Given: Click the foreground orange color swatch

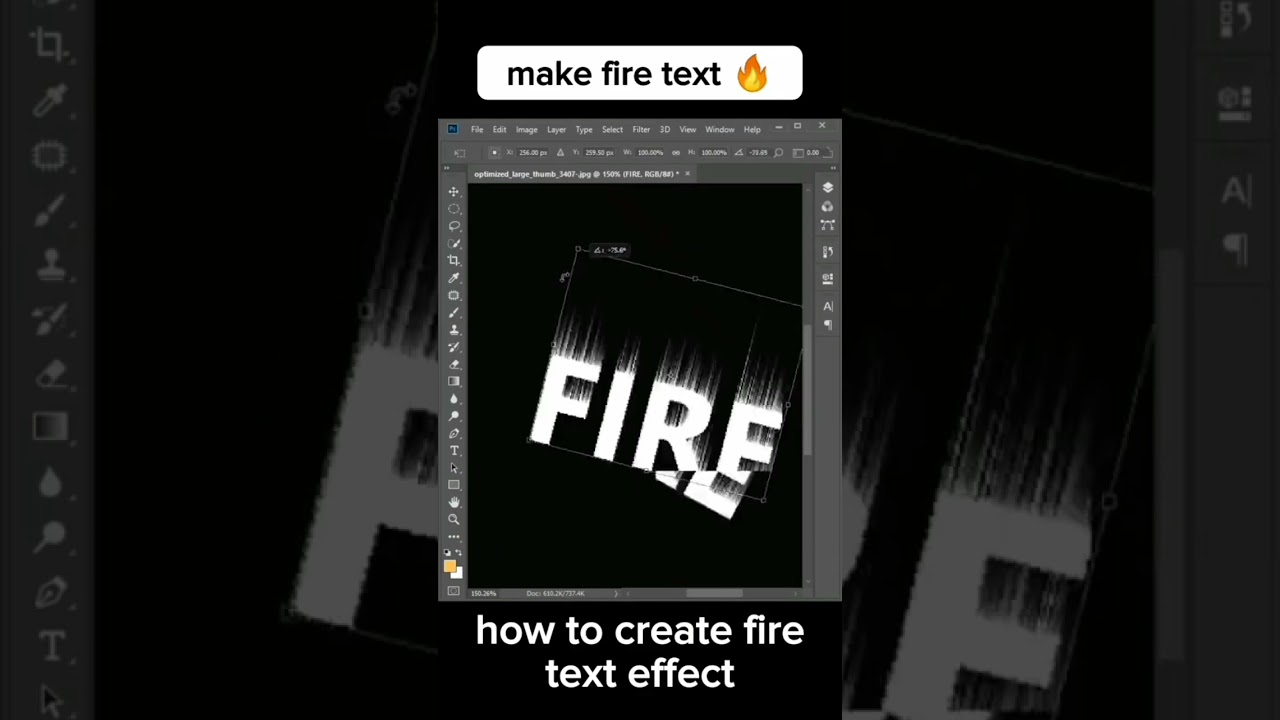Looking at the screenshot, I should click(450, 566).
